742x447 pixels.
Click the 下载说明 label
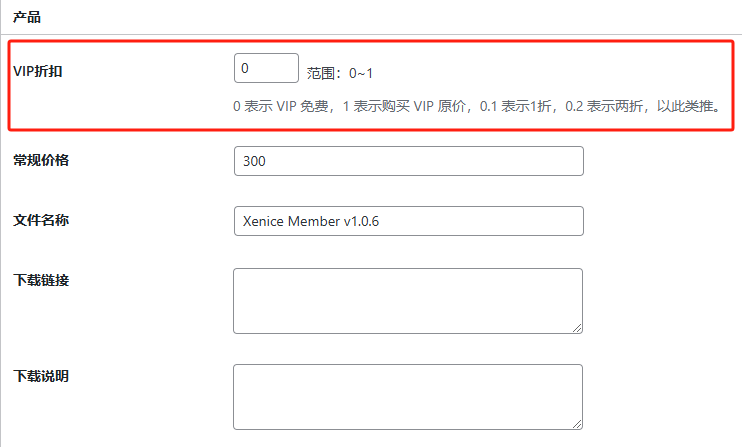[41, 376]
